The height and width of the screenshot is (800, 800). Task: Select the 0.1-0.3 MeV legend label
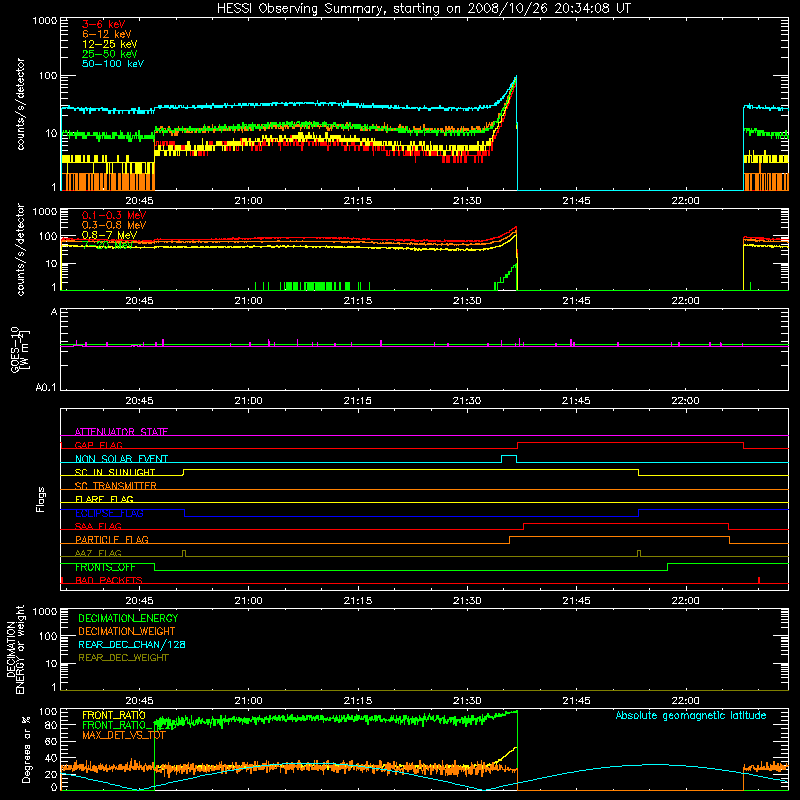click(x=114, y=215)
